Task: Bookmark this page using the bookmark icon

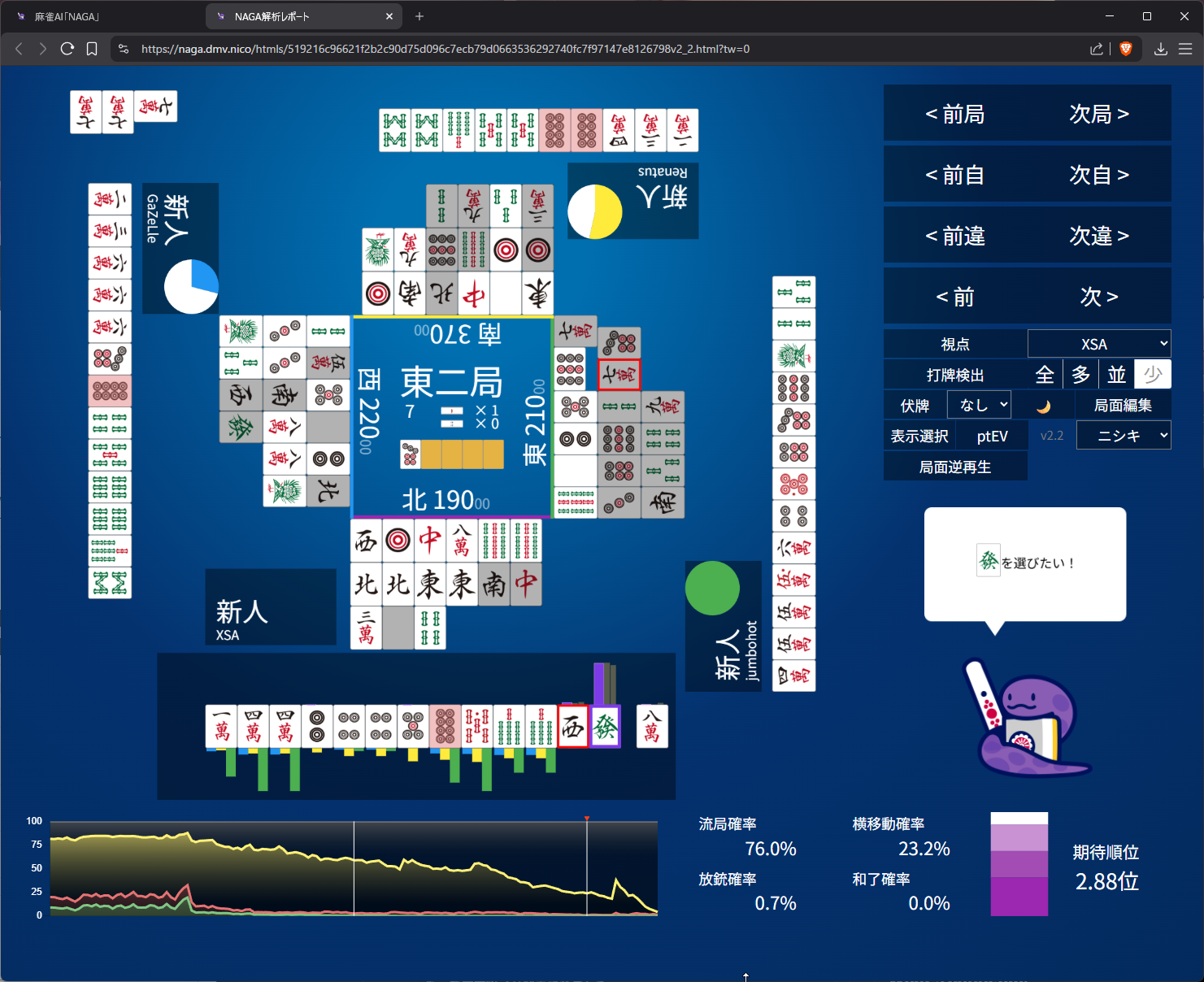Action: tap(92, 49)
